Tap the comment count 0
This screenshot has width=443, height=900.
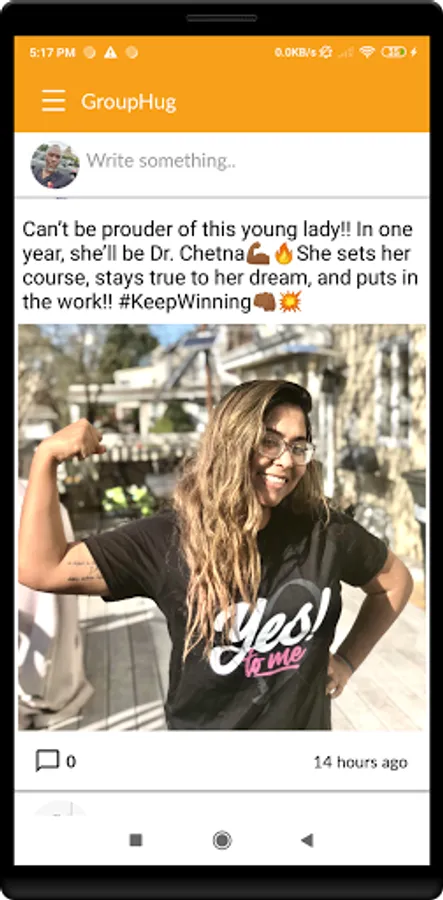coord(71,762)
